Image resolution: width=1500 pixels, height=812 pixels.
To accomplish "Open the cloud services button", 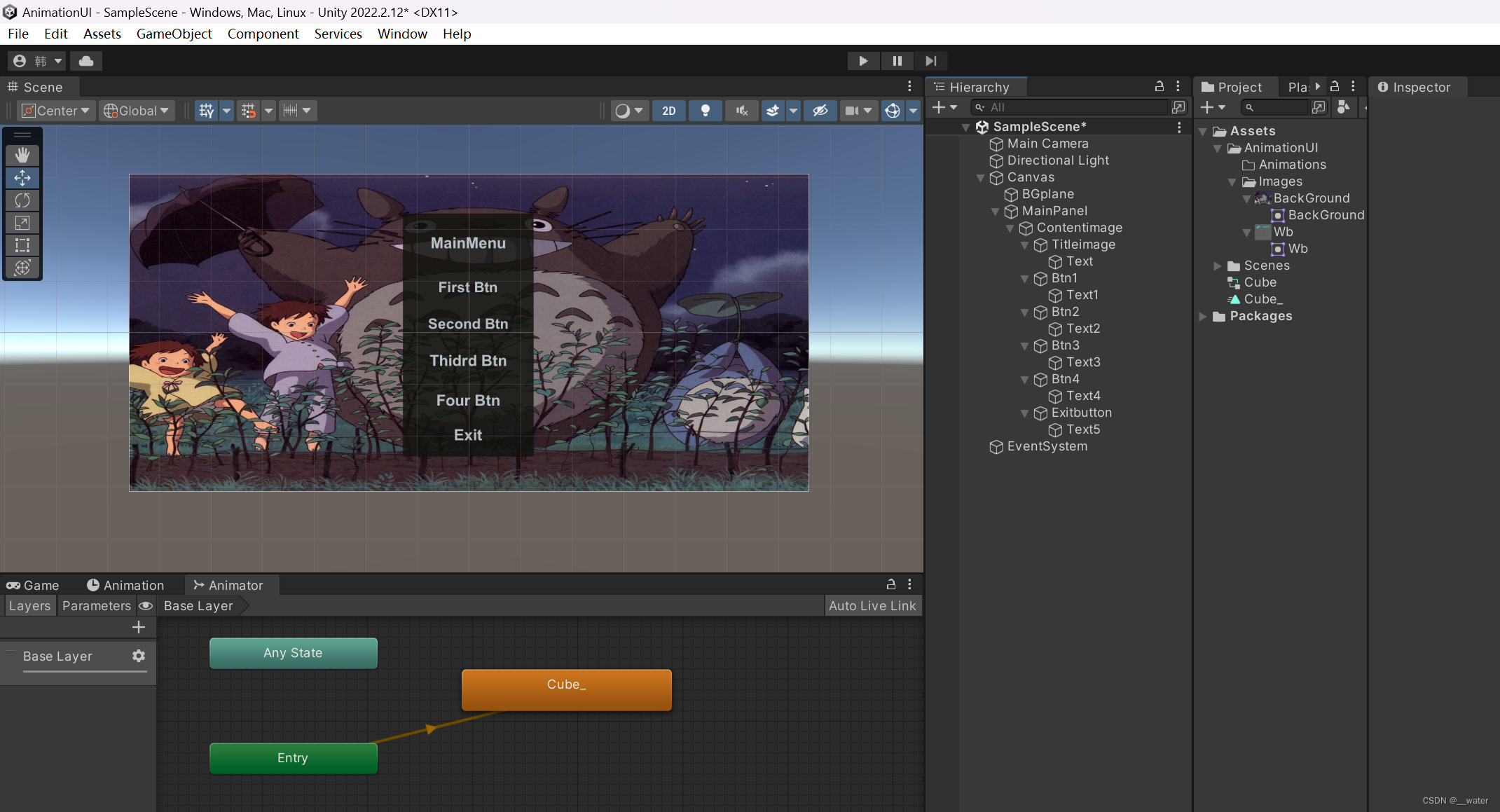I will point(86,61).
